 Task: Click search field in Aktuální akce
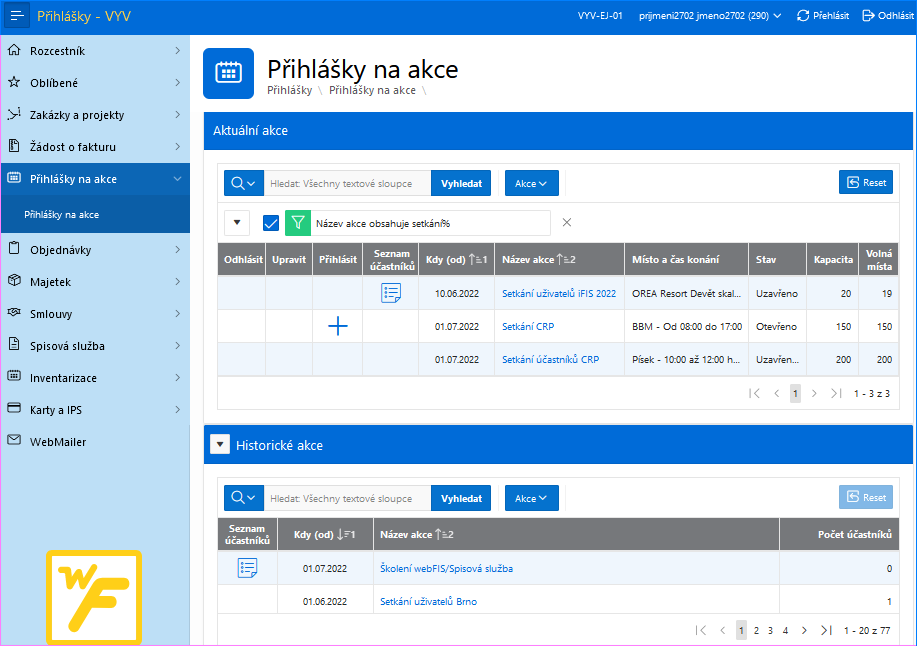tap(347, 184)
